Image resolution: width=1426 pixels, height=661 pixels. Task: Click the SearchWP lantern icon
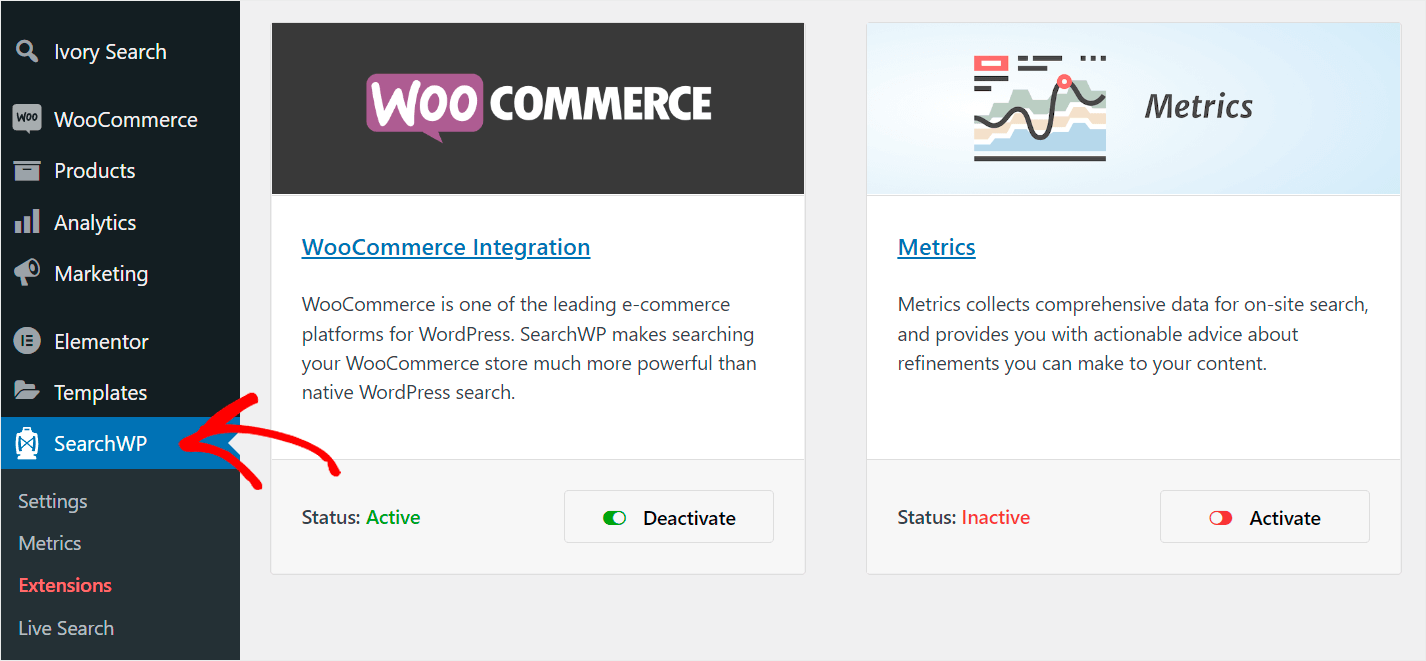tap(27, 444)
